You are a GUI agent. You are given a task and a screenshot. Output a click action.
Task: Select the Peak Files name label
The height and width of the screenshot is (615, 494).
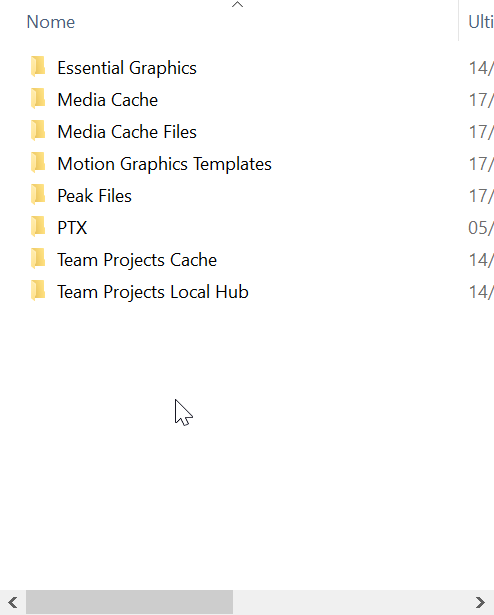[x=94, y=196]
